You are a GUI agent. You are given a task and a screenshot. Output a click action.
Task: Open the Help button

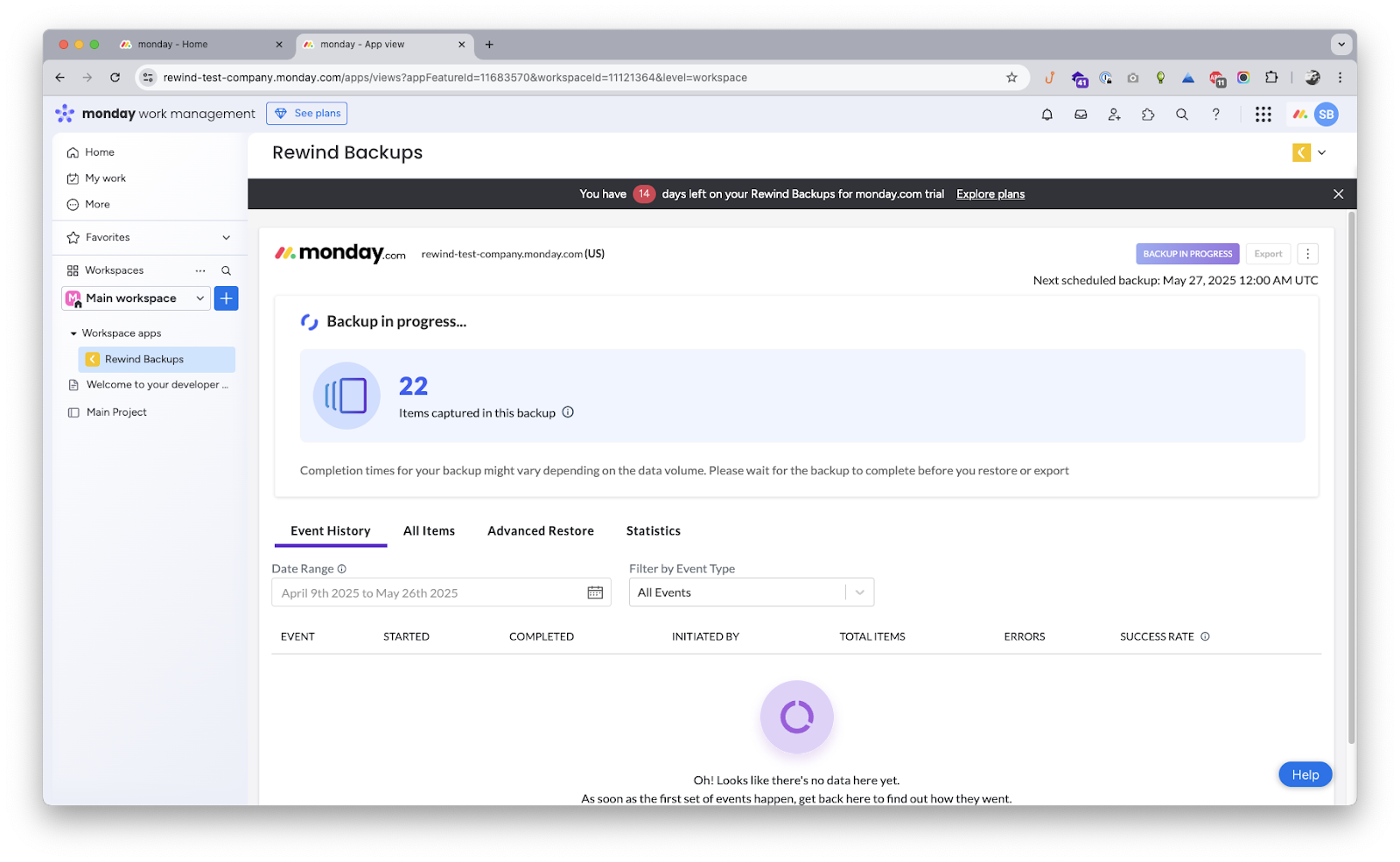[x=1305, y=774]
